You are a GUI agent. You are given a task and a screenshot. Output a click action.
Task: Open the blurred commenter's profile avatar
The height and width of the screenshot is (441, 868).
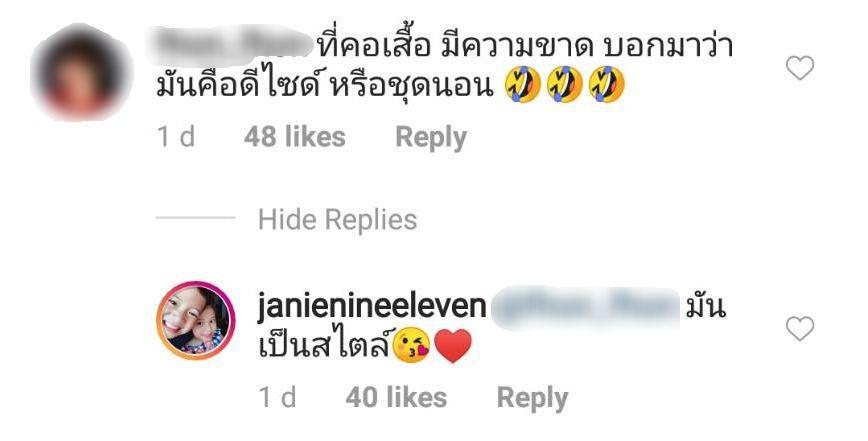(x=81, y=72)
